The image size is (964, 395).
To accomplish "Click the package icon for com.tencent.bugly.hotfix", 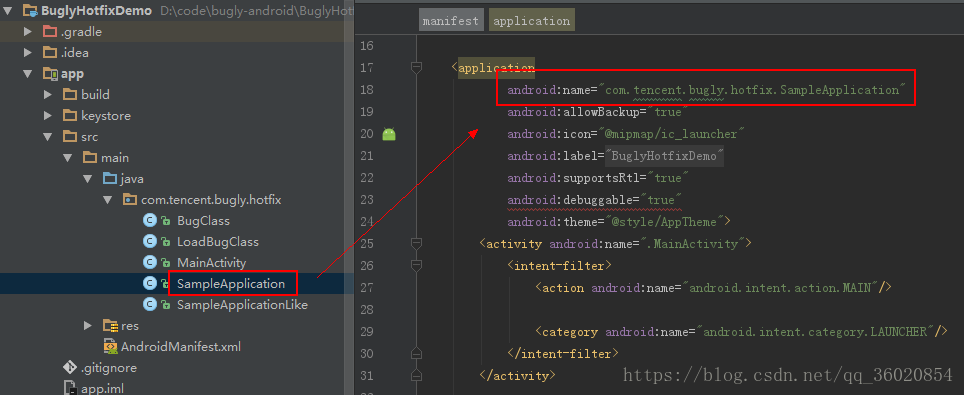I will (130, 199).
